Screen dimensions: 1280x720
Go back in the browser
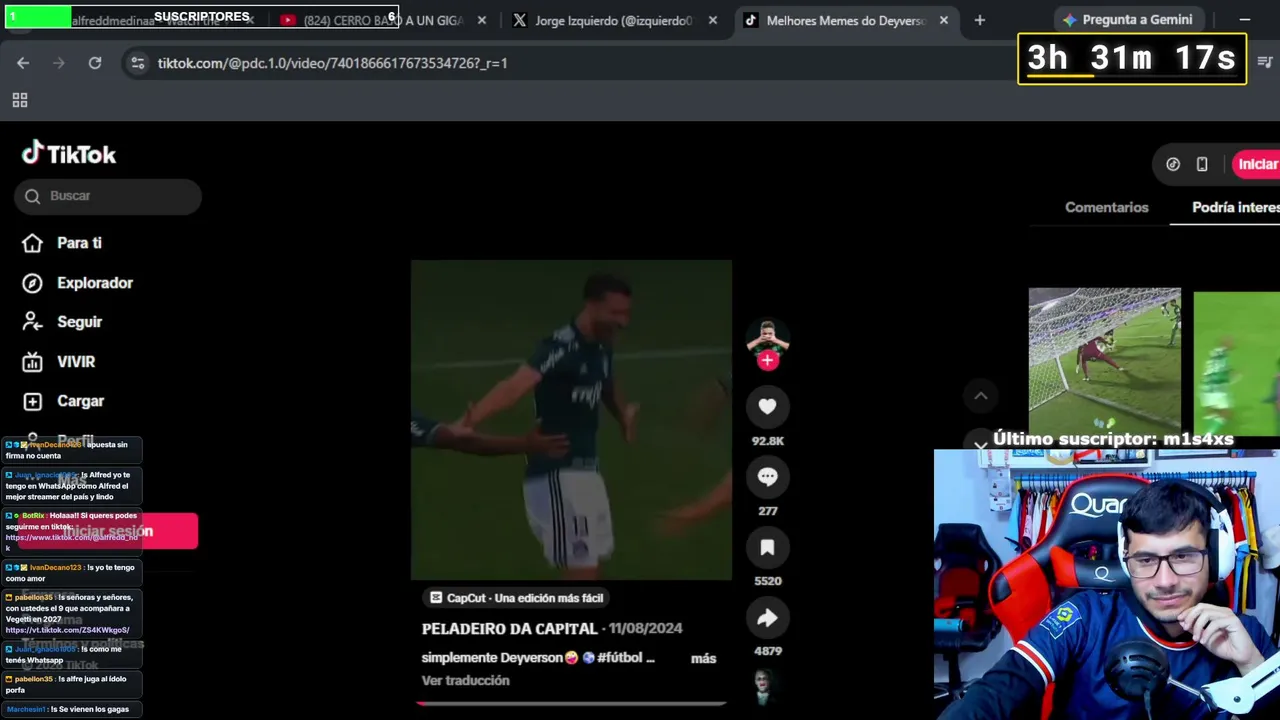pyautogui.click(x=23, y=63)
